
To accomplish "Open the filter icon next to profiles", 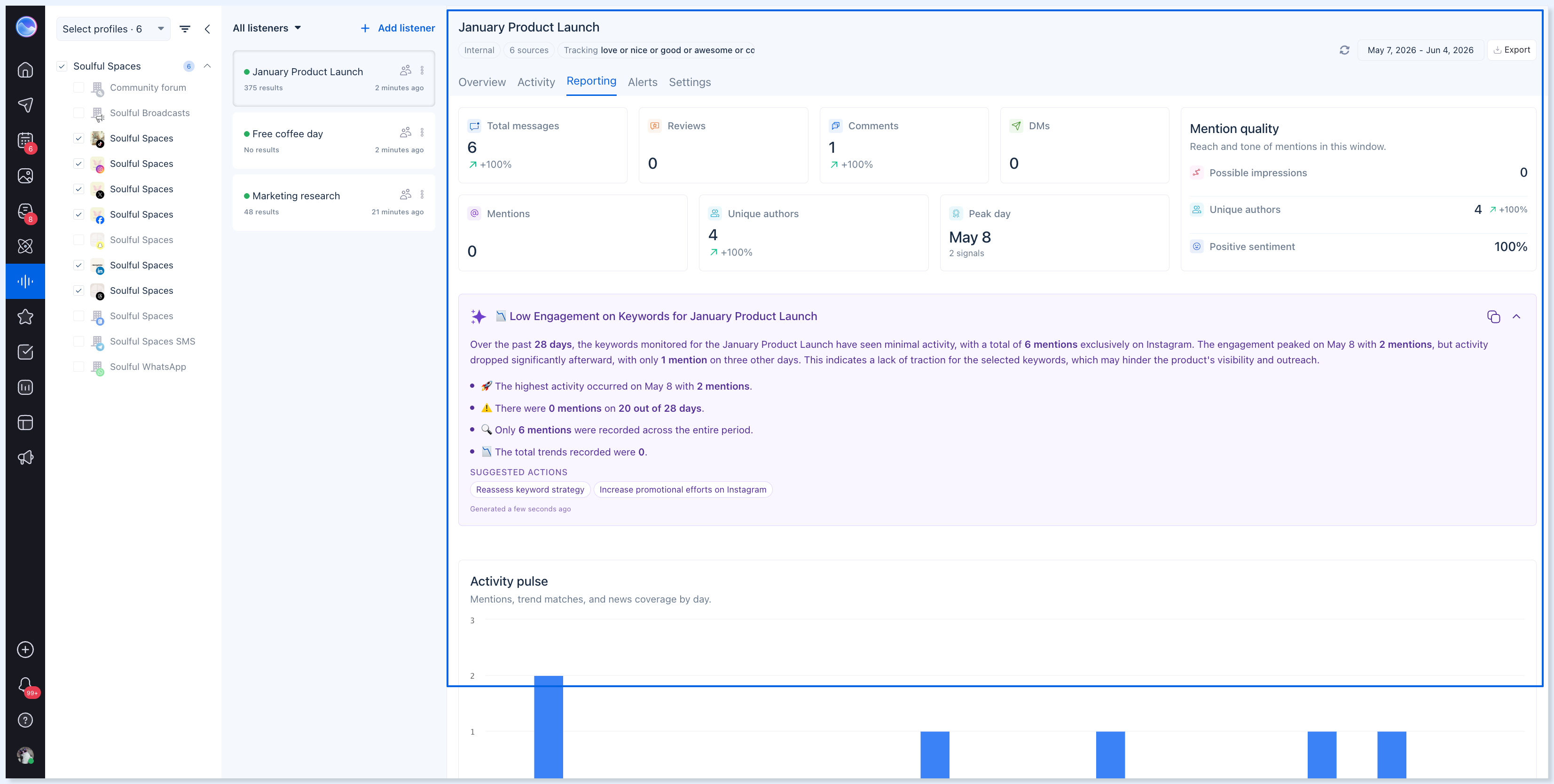I will click(x=185, y=29).
